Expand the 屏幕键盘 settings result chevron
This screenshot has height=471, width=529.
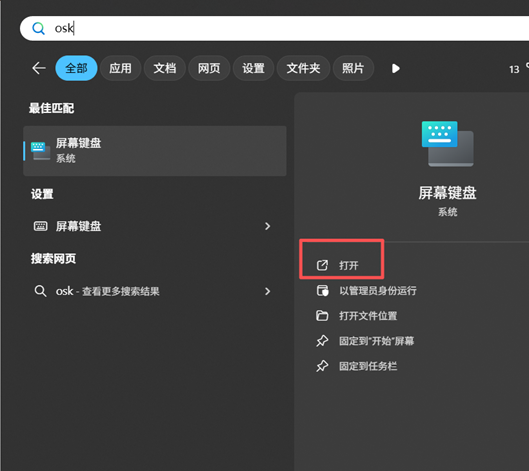click(268, 226)
